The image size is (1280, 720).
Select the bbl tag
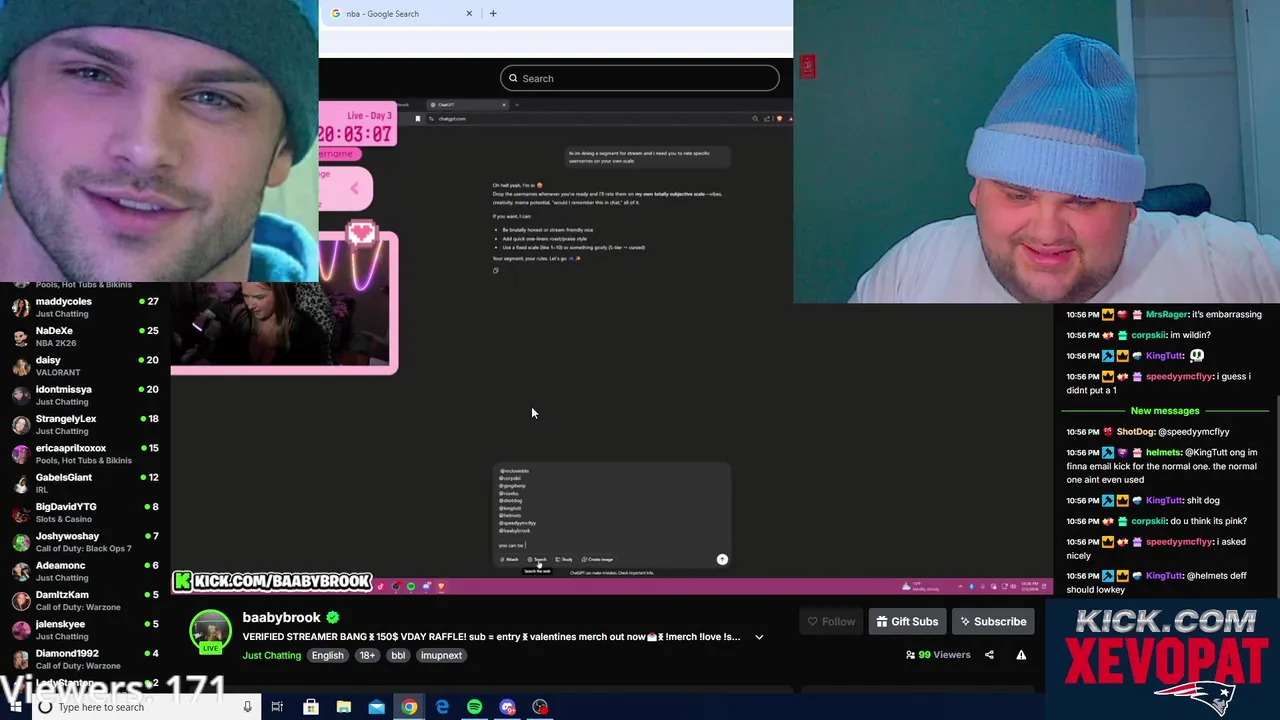[x=398, y=656]
